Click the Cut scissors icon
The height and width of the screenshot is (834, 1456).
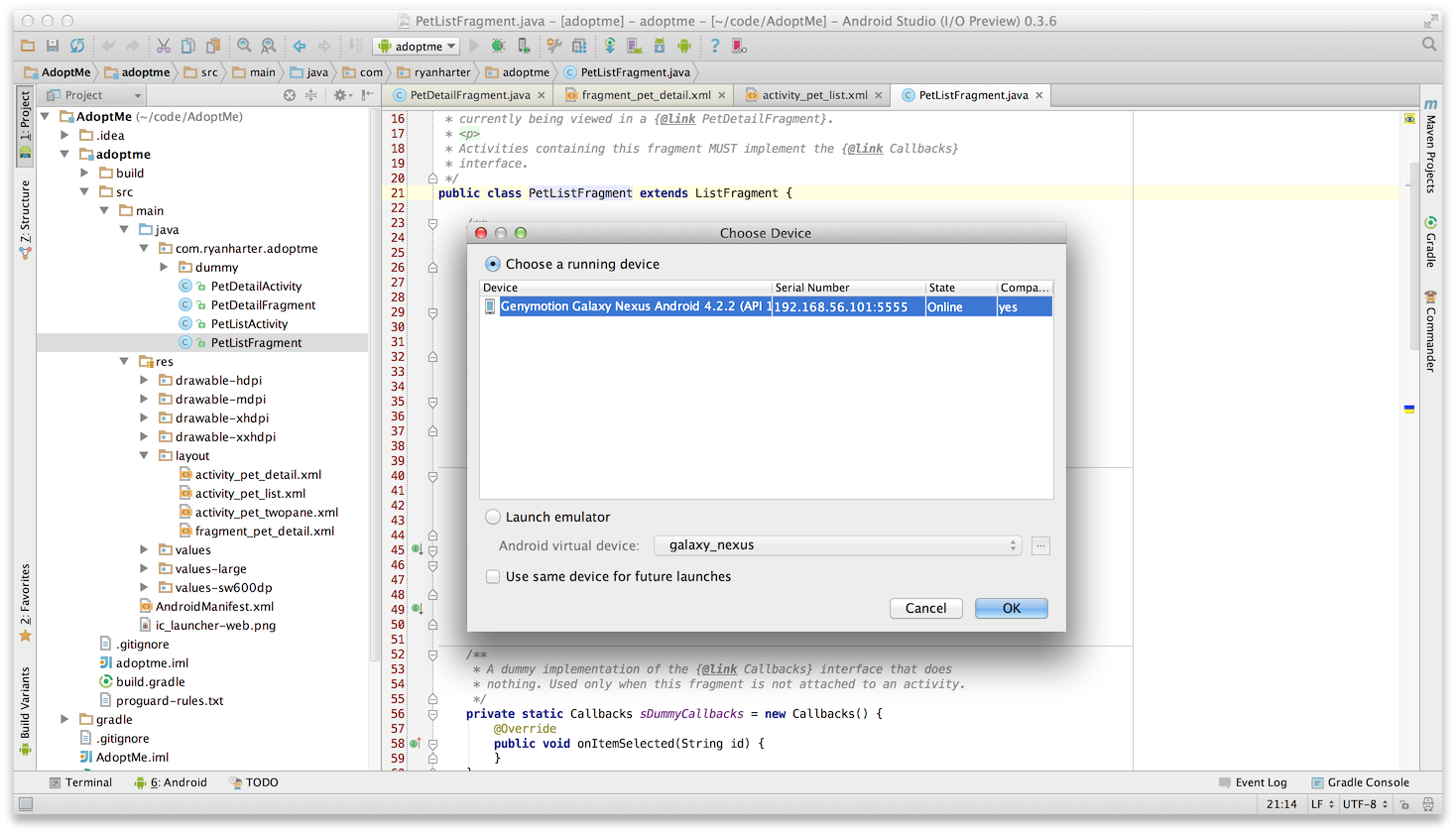(x=164, y=46)
